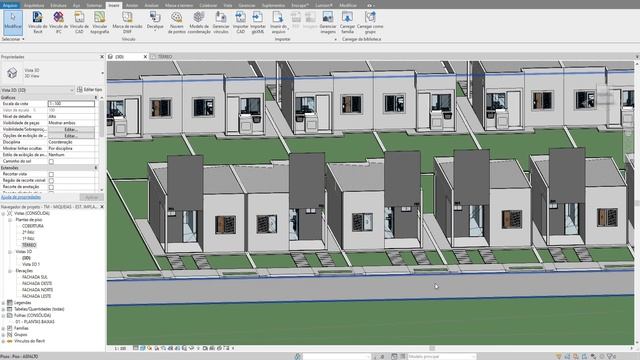This screenshot has width=640, height=360.
Task: Select FACHADA OESTE elevation
Action: click(x=37, y=284)
